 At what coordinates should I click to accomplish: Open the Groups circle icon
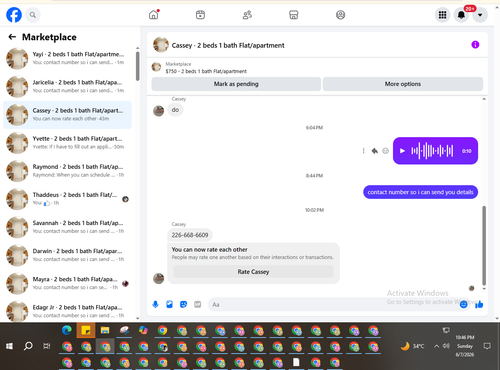(340, 15)
